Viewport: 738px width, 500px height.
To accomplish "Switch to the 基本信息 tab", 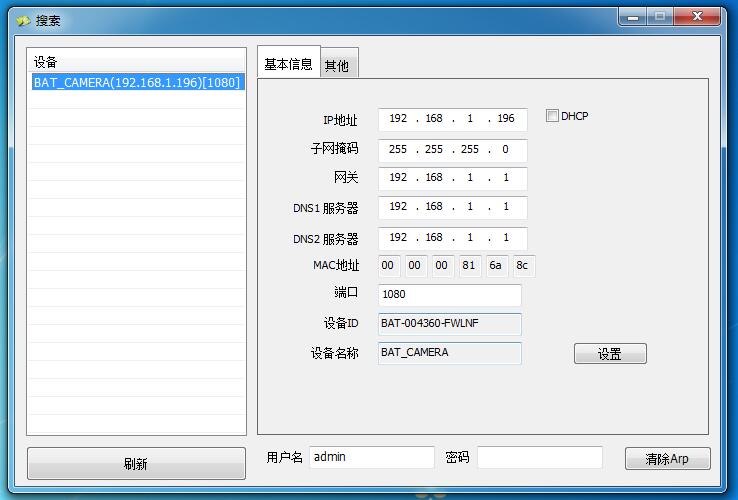I will [x=289, y=64].
